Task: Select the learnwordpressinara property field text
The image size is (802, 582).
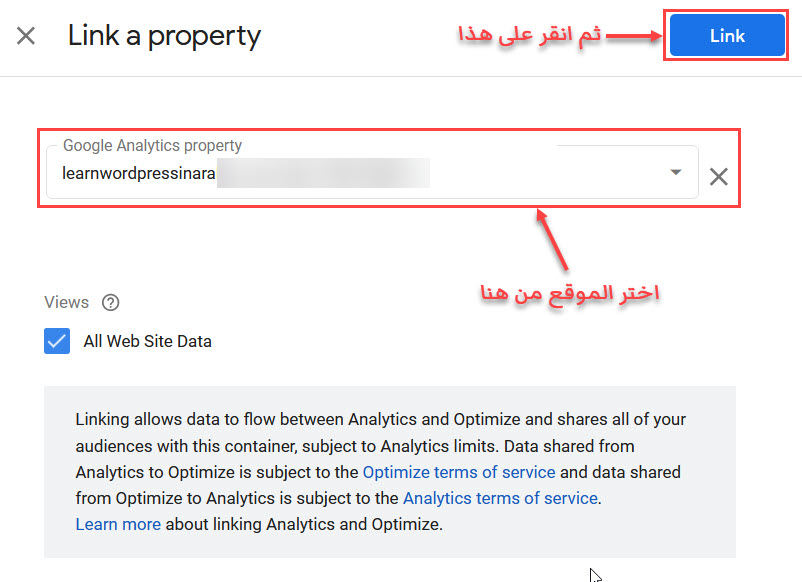Action: pos(139,173)
